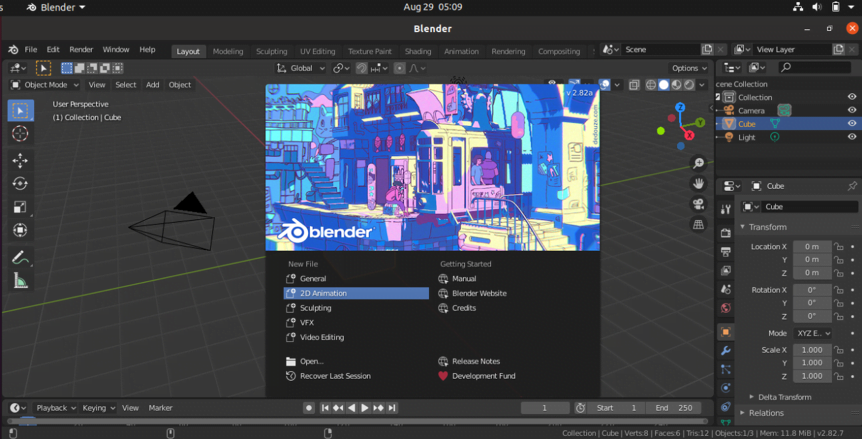Open the Object Mode dropdown
The height and width of the screenshot is (439, 862).
[x=45, y=85]
